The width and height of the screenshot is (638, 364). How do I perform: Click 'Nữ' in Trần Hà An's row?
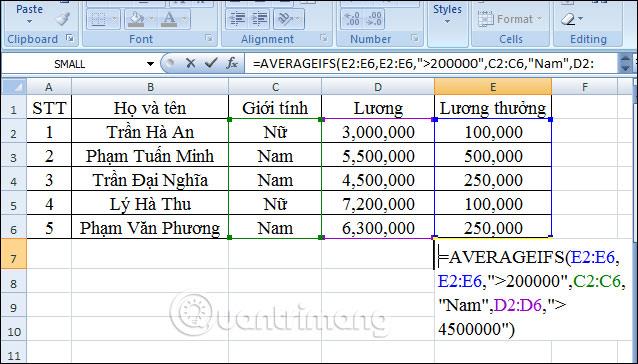click(x=275, y=131)
